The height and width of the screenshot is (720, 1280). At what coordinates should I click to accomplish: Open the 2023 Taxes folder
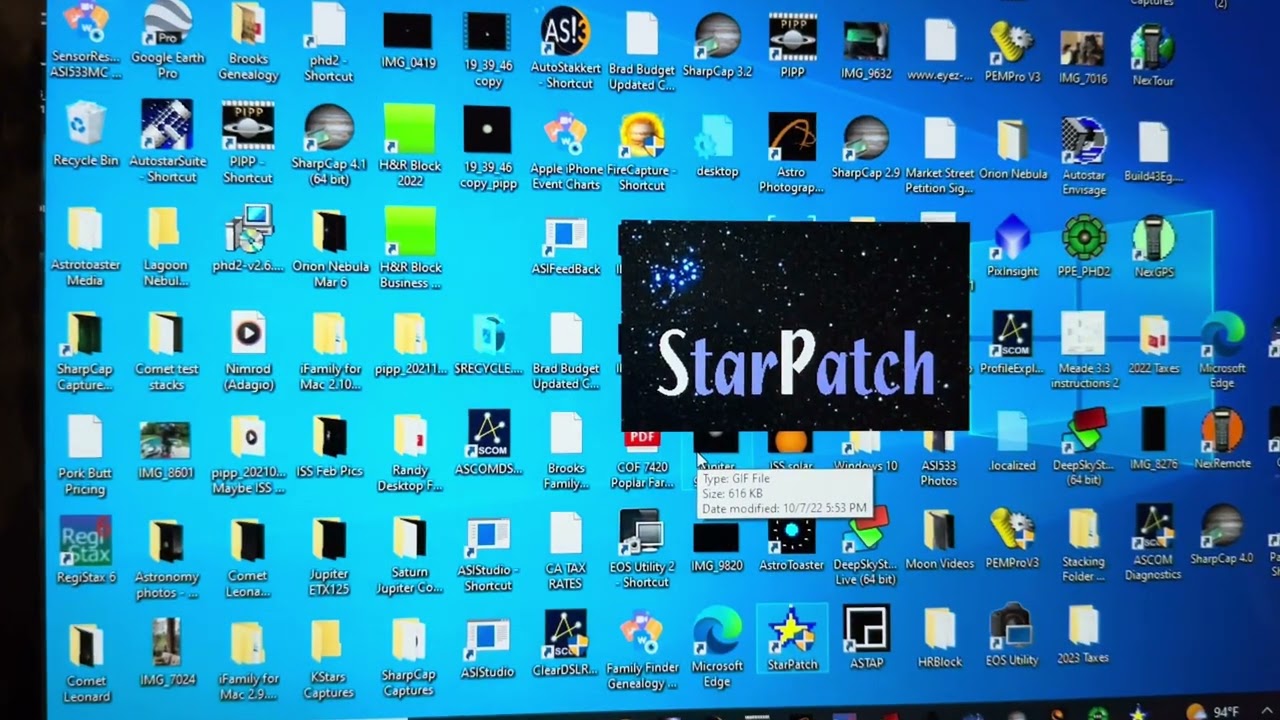click(x=1084, y=636)
